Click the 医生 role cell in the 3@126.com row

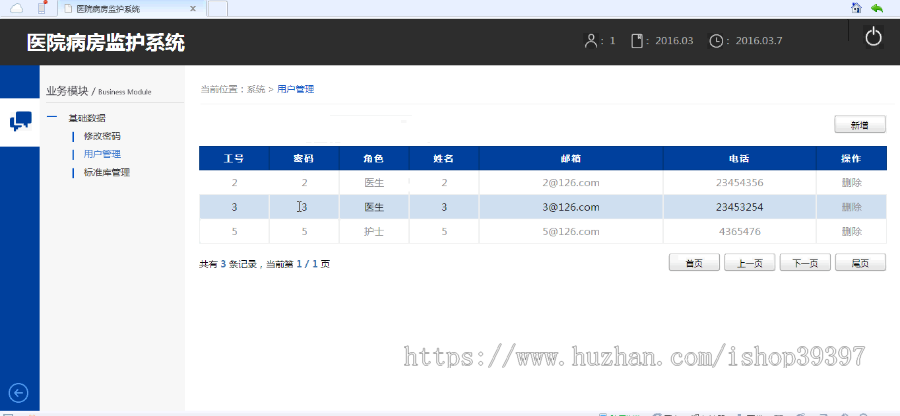coord(374,207)
